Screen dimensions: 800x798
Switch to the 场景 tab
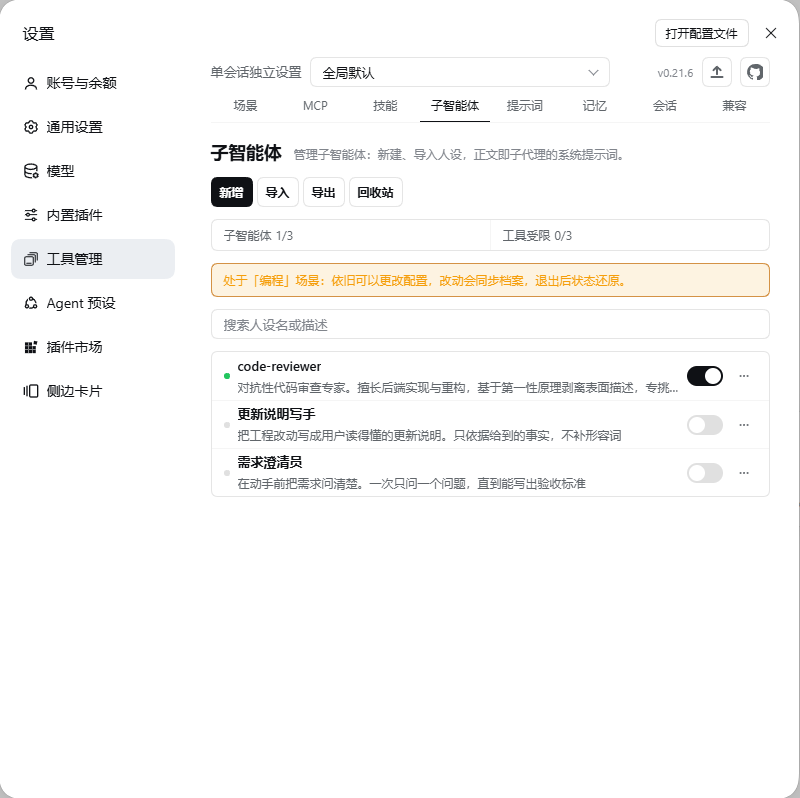[x=245, y=106]
